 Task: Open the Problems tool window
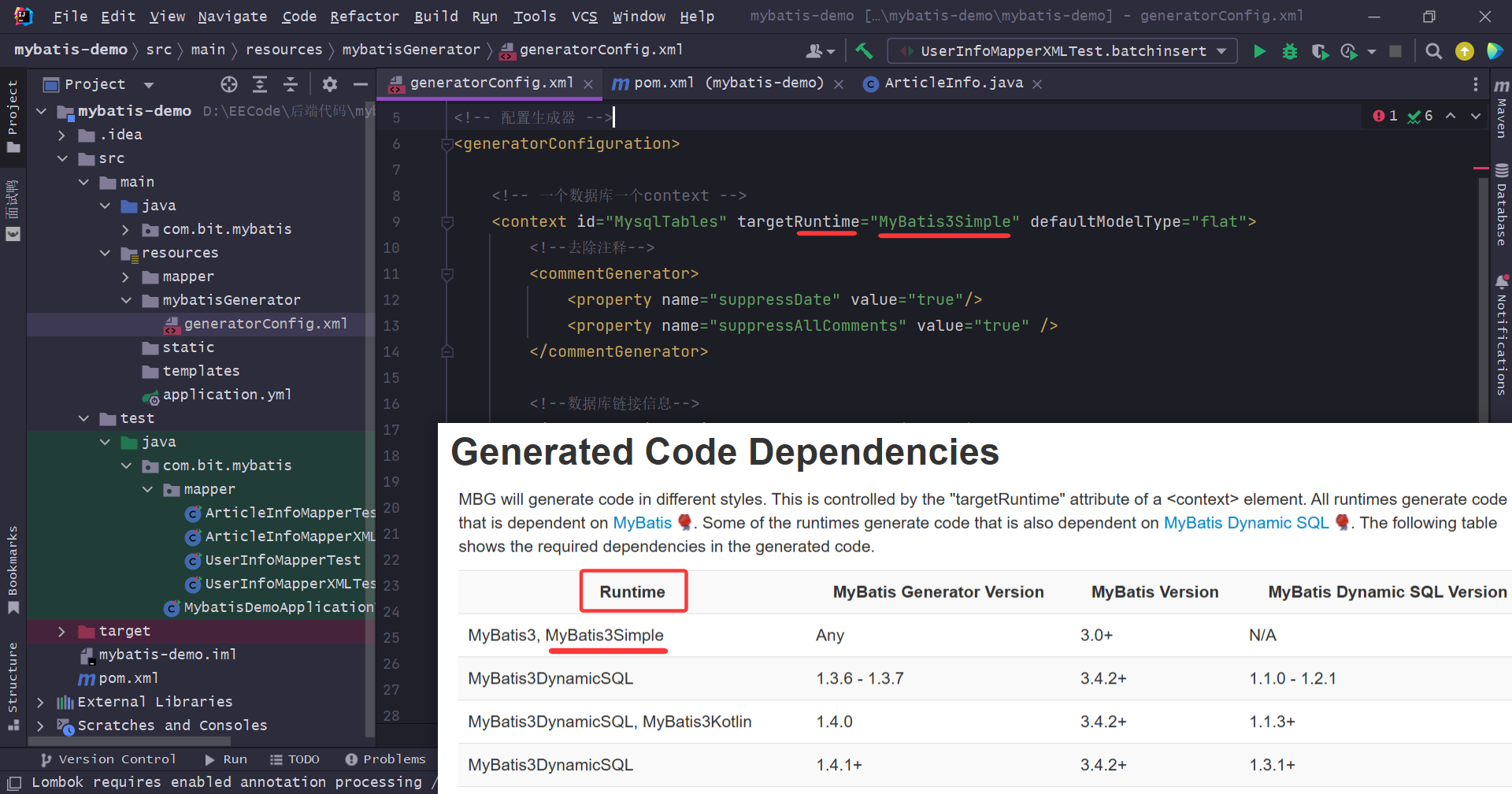(386, 759)
